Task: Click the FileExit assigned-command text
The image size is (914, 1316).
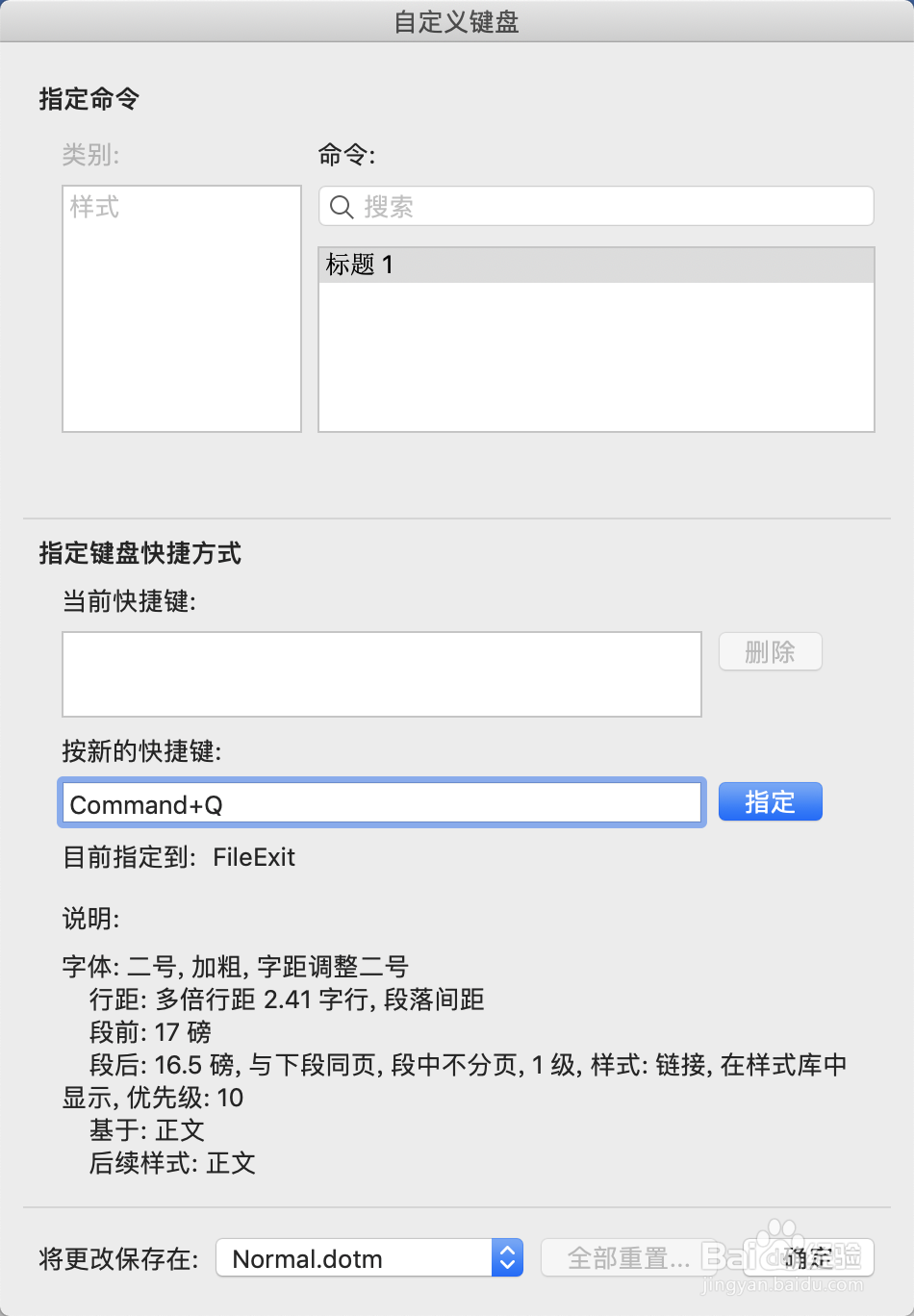Action: click(x=254, y=857)
